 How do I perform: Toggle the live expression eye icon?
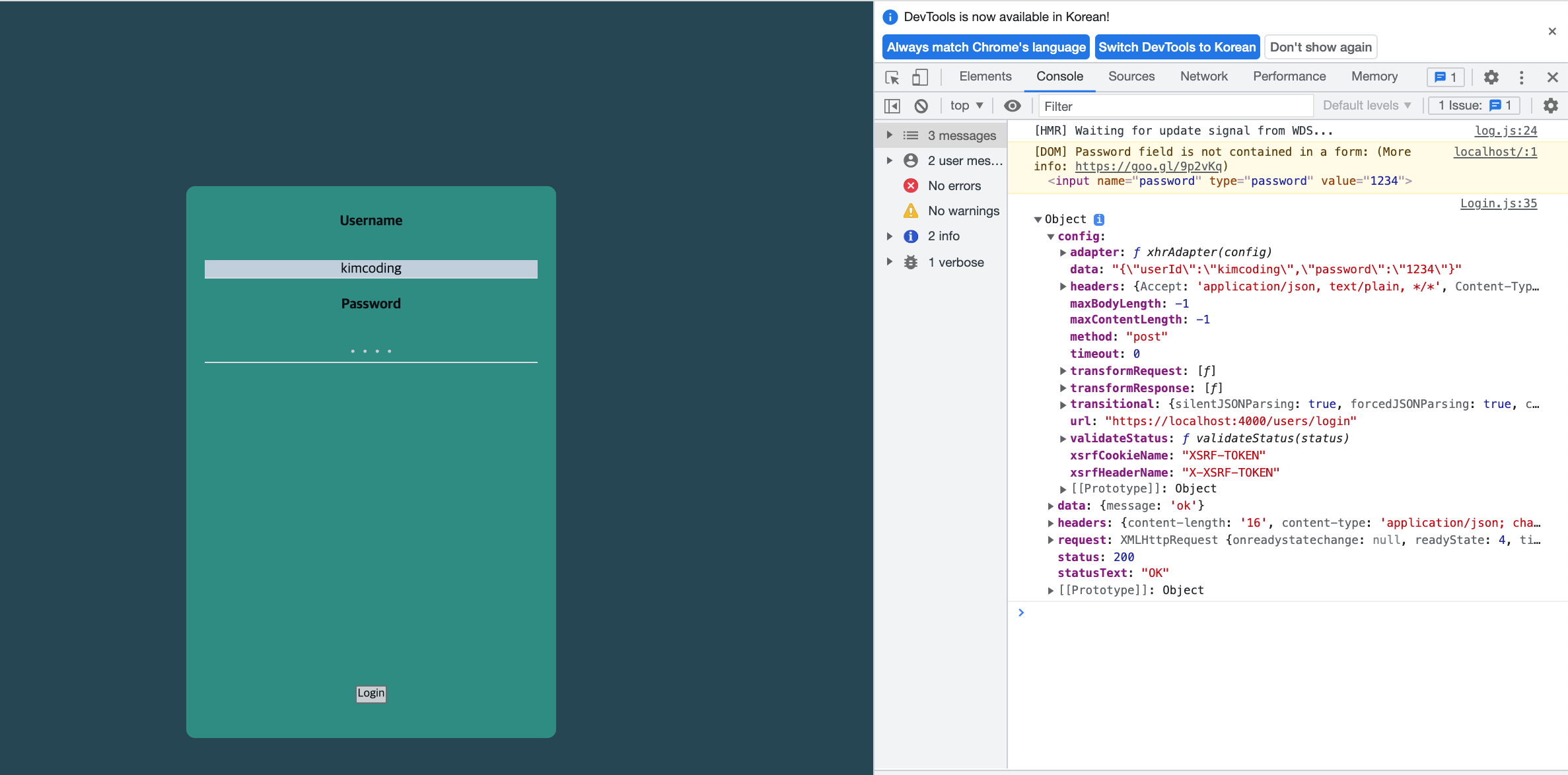[x=1012, y=106]
